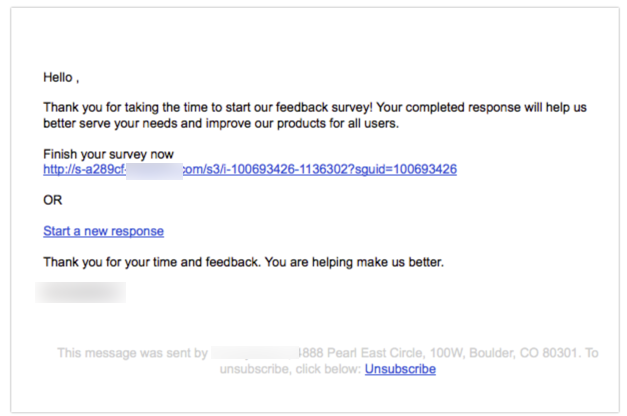Click the Pearl East Circle address text
This screenshot has height=416, width=627.
(x=361, y=353)
